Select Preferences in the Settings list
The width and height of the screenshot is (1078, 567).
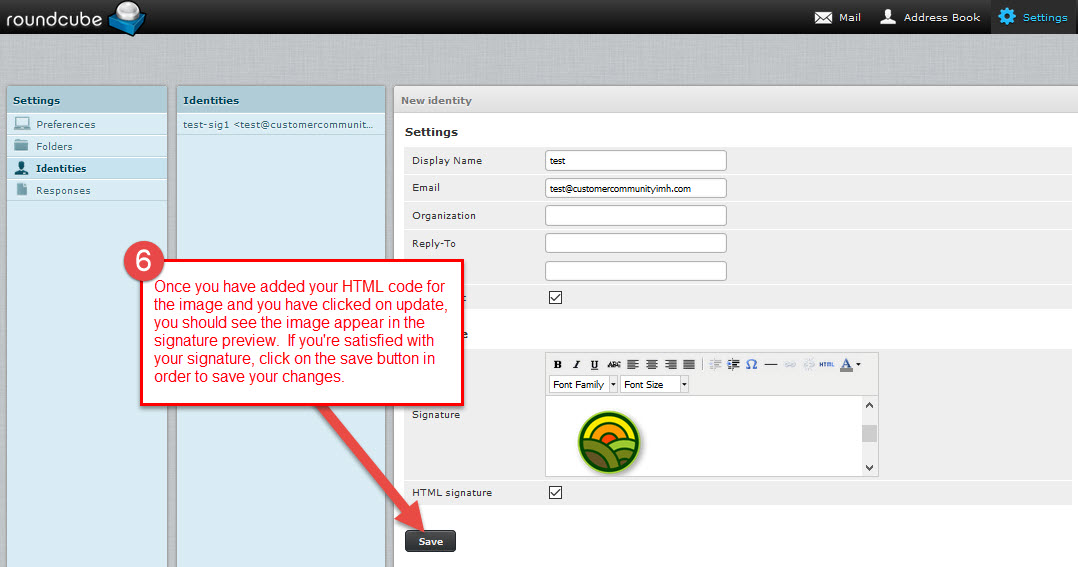(66, 125)
